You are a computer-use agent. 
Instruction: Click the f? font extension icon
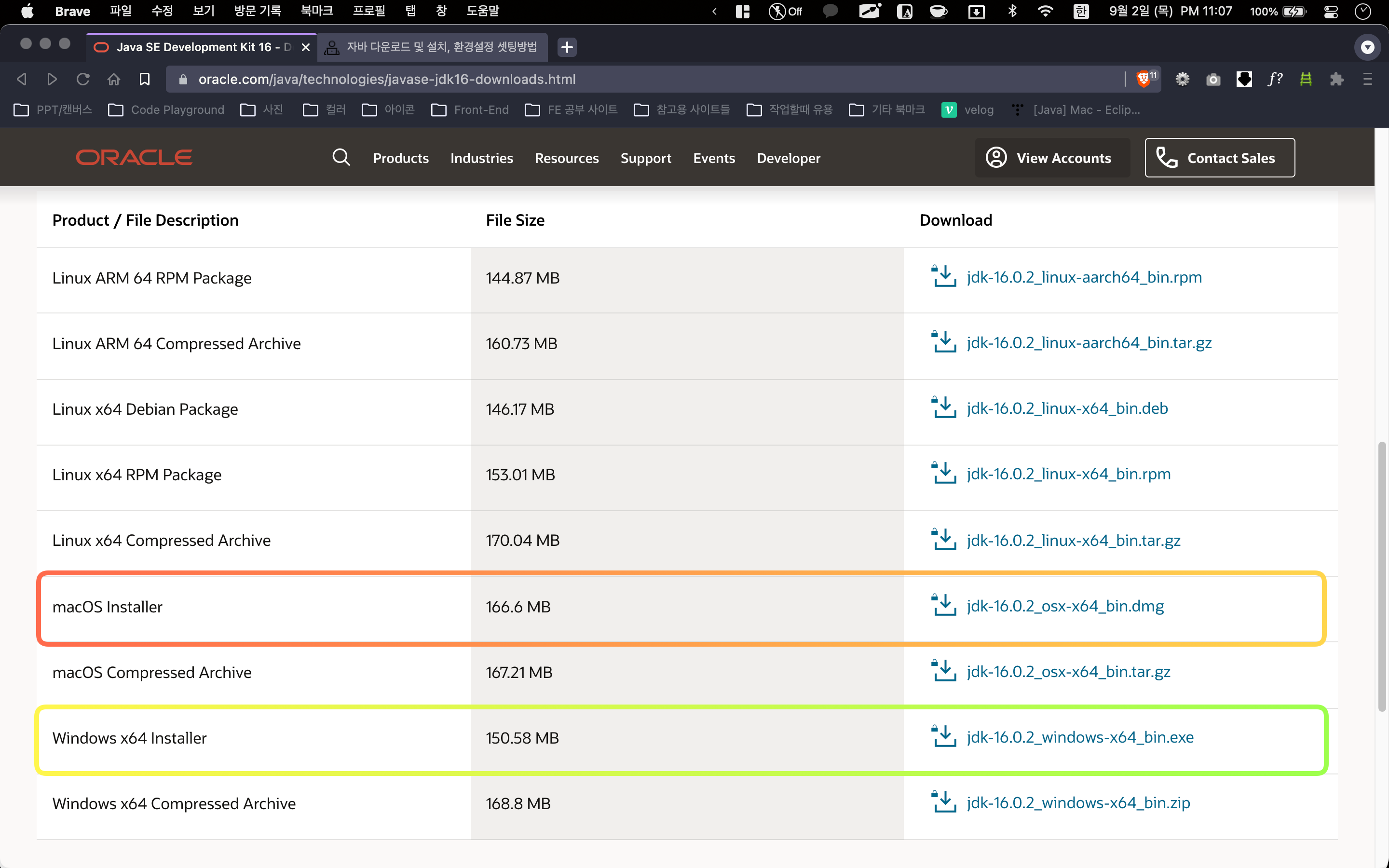click(1275, 79)
